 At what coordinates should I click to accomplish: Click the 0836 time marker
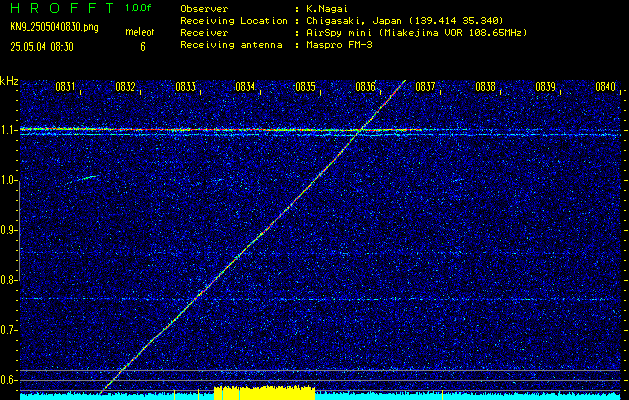(x=365, y=87)
